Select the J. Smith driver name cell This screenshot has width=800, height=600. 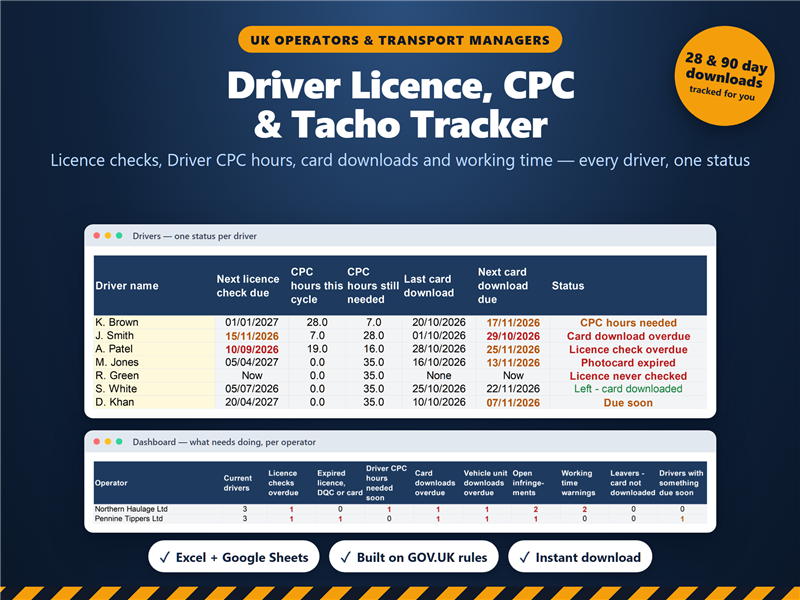click(x=154, y=335)
